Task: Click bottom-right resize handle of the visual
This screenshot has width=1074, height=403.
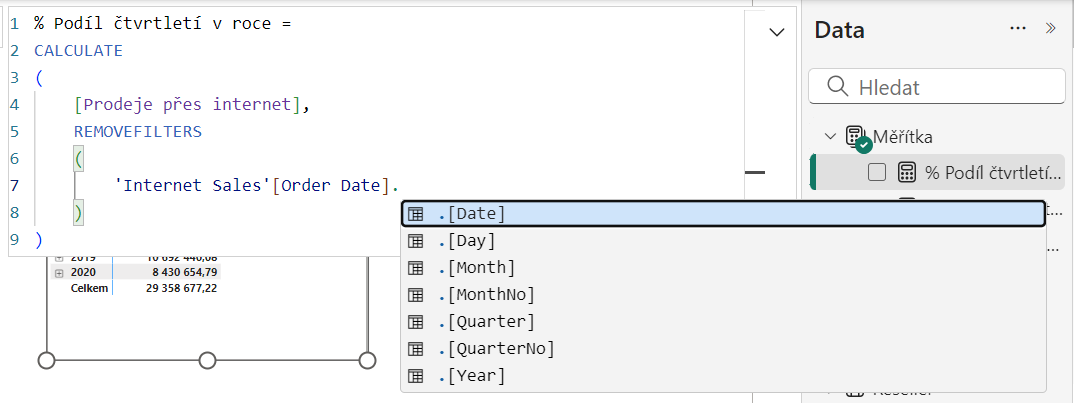Action: [x=367, y=360]
